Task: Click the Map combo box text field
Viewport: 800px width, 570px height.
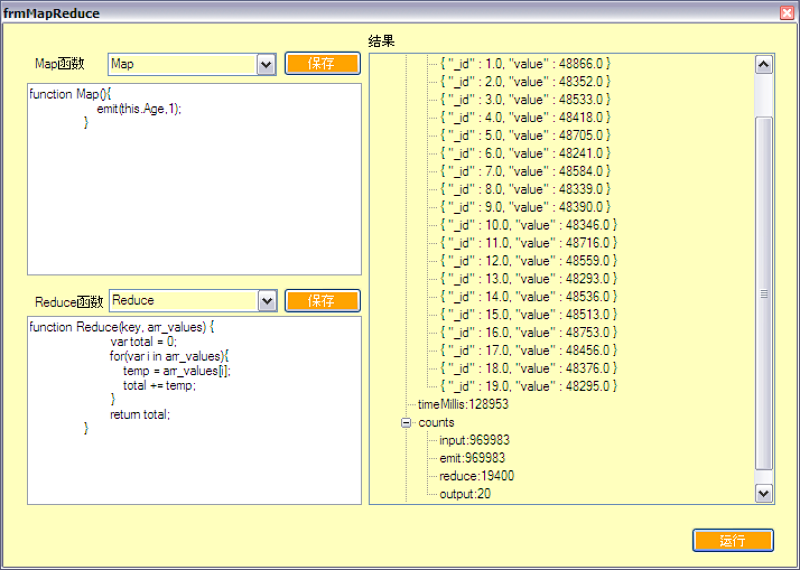Action: pos(183,64)
